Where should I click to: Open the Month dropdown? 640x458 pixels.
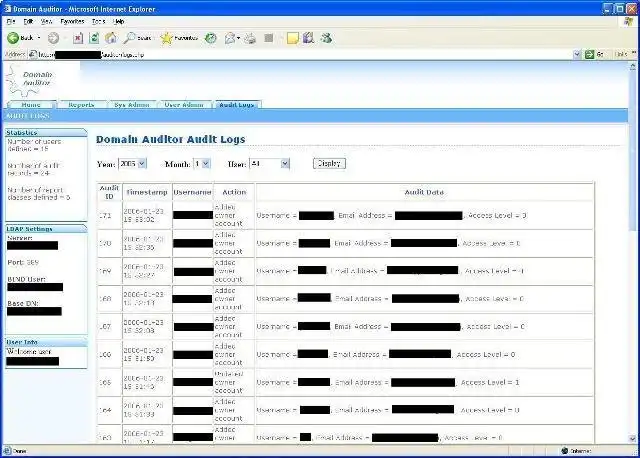point(202,164)
